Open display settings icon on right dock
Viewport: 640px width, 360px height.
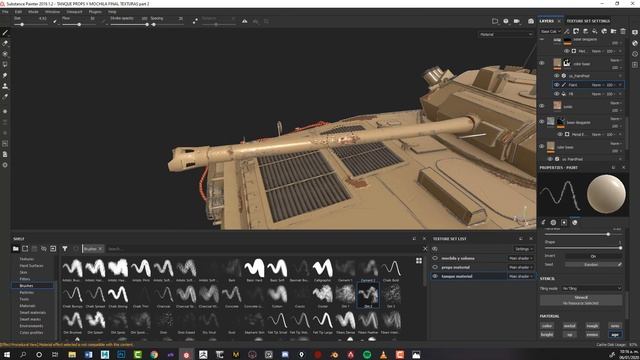point(635,32)
